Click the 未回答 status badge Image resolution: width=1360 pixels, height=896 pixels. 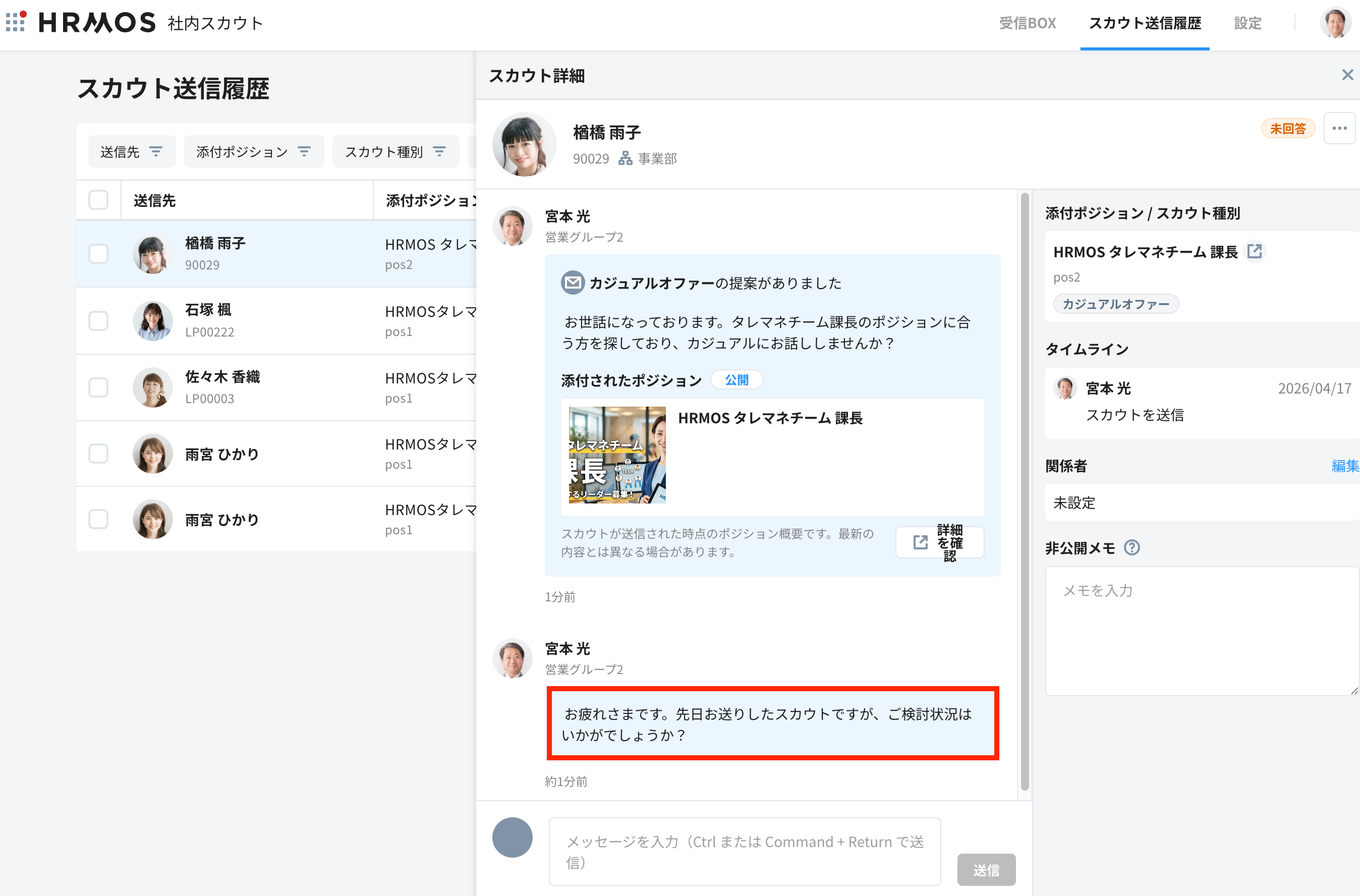(1288, 129)
